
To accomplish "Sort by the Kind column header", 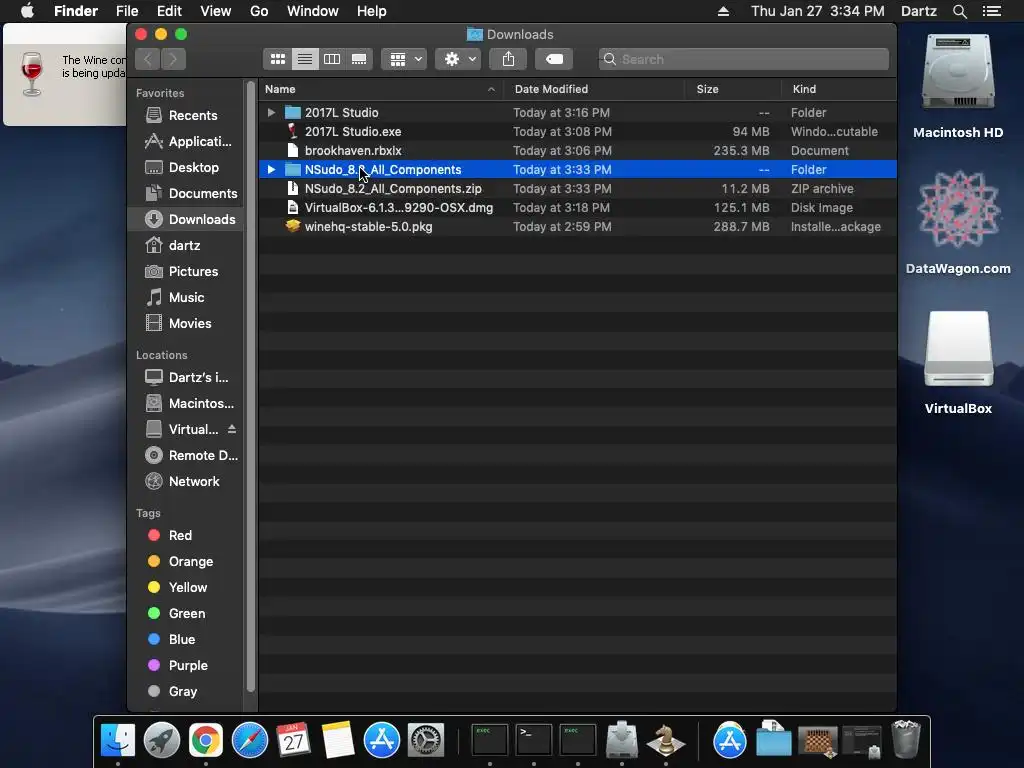I will [839, 89].
